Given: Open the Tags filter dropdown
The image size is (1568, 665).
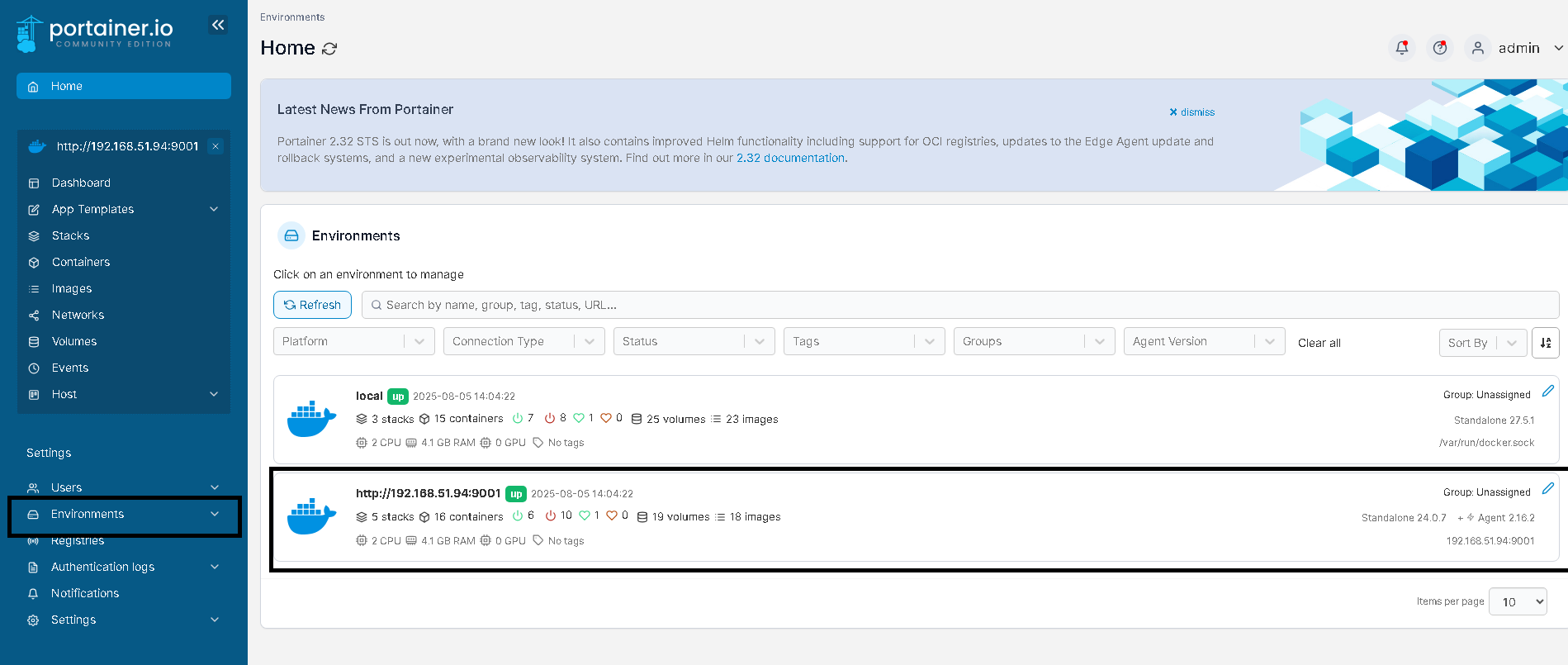Looking at the screenshot, I should [x=864, y=341].
